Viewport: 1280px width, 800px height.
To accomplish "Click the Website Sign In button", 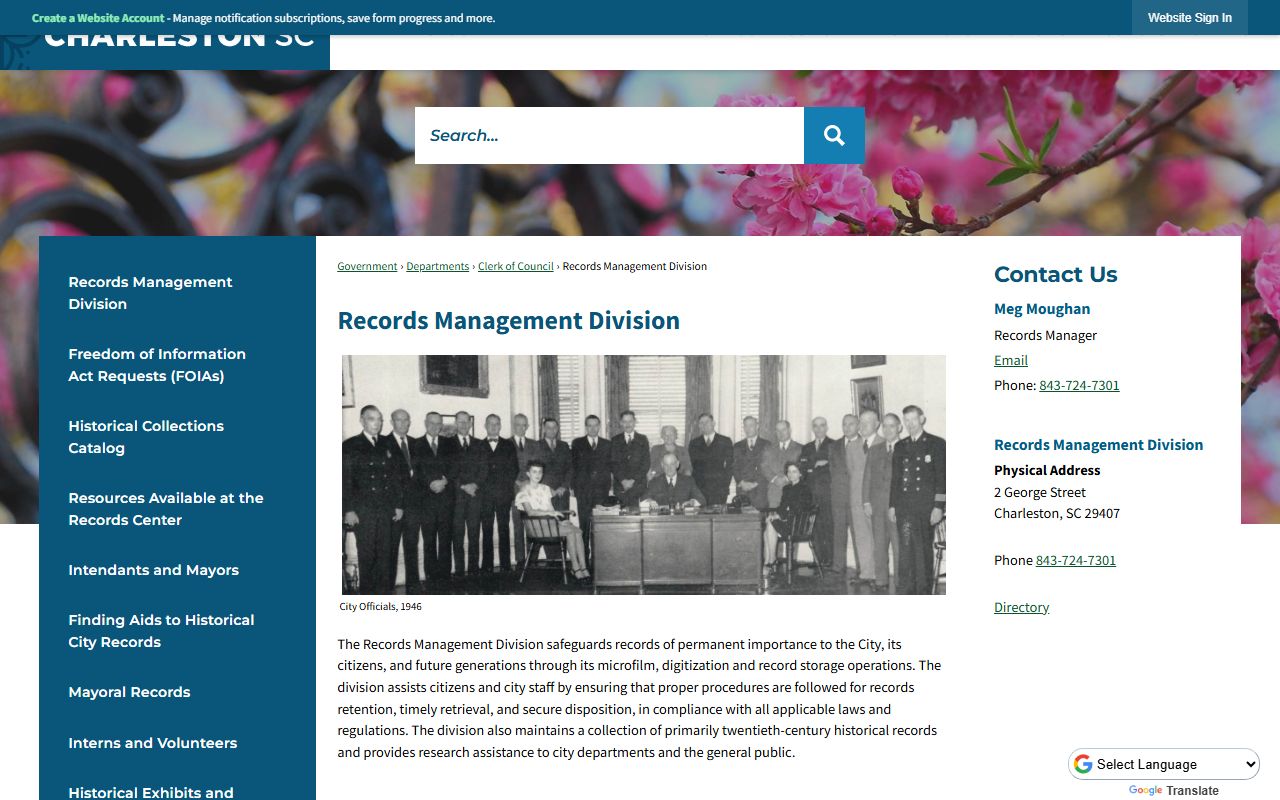I will click(1189, 18).
